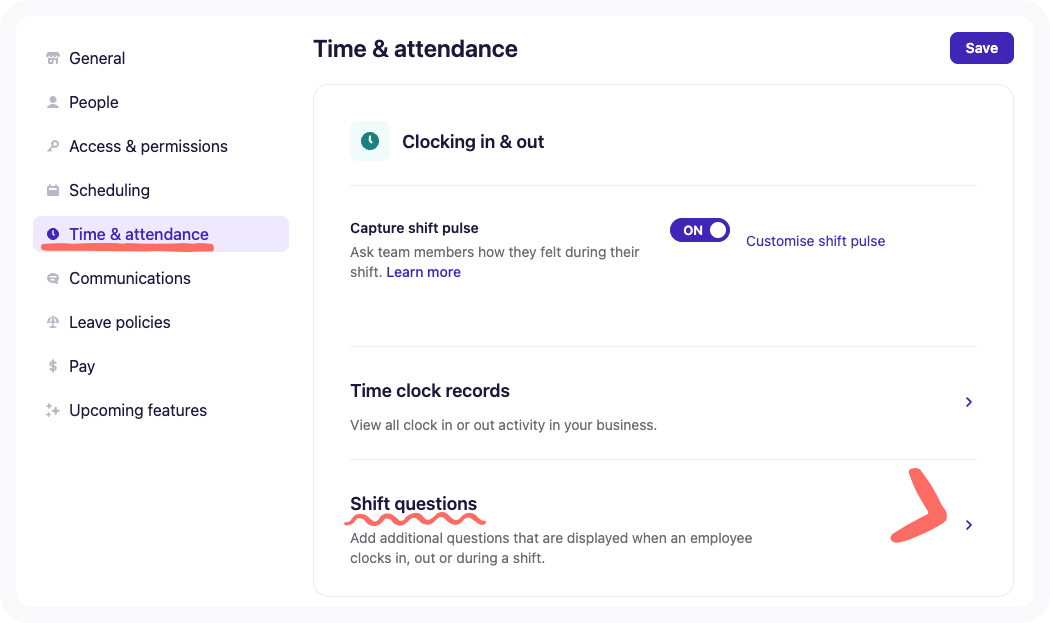
Task: Click the General building icon in sidebar
Action: [52, 58]
